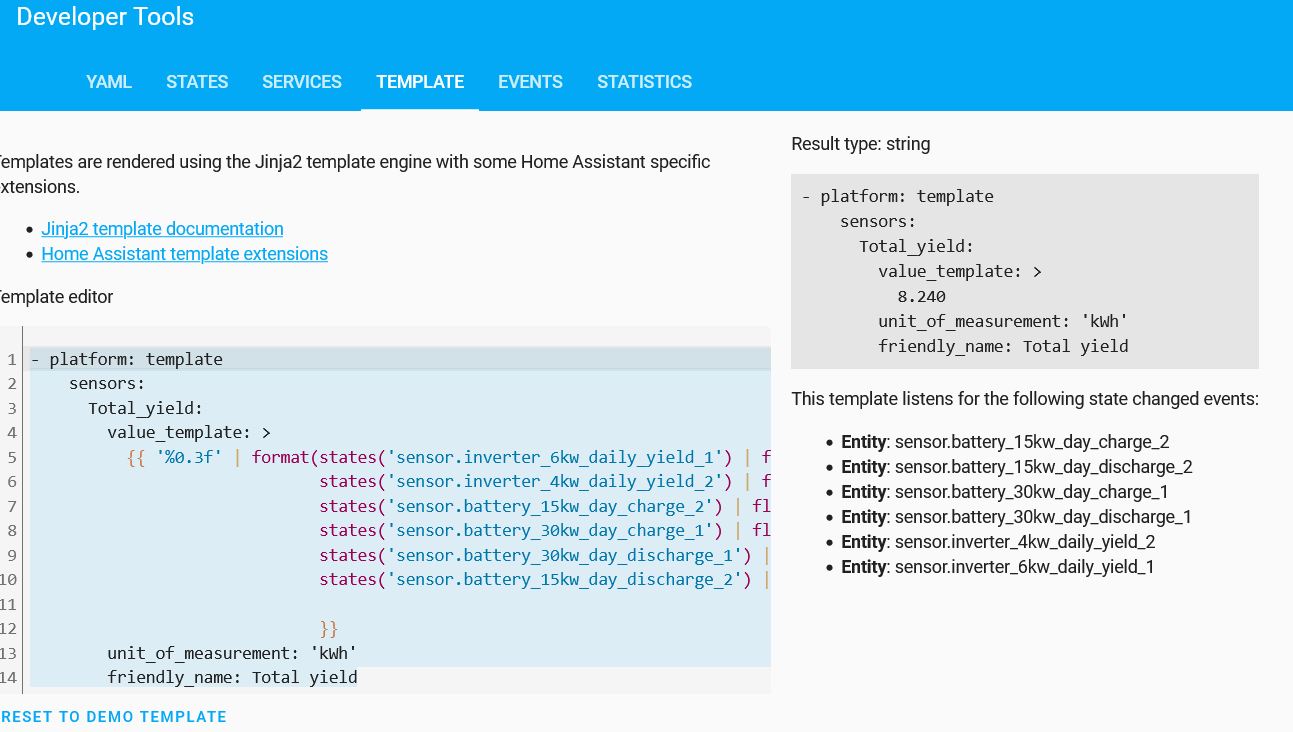
Task: Switch to the STATES tab
Action: click(x=197, y=82)
